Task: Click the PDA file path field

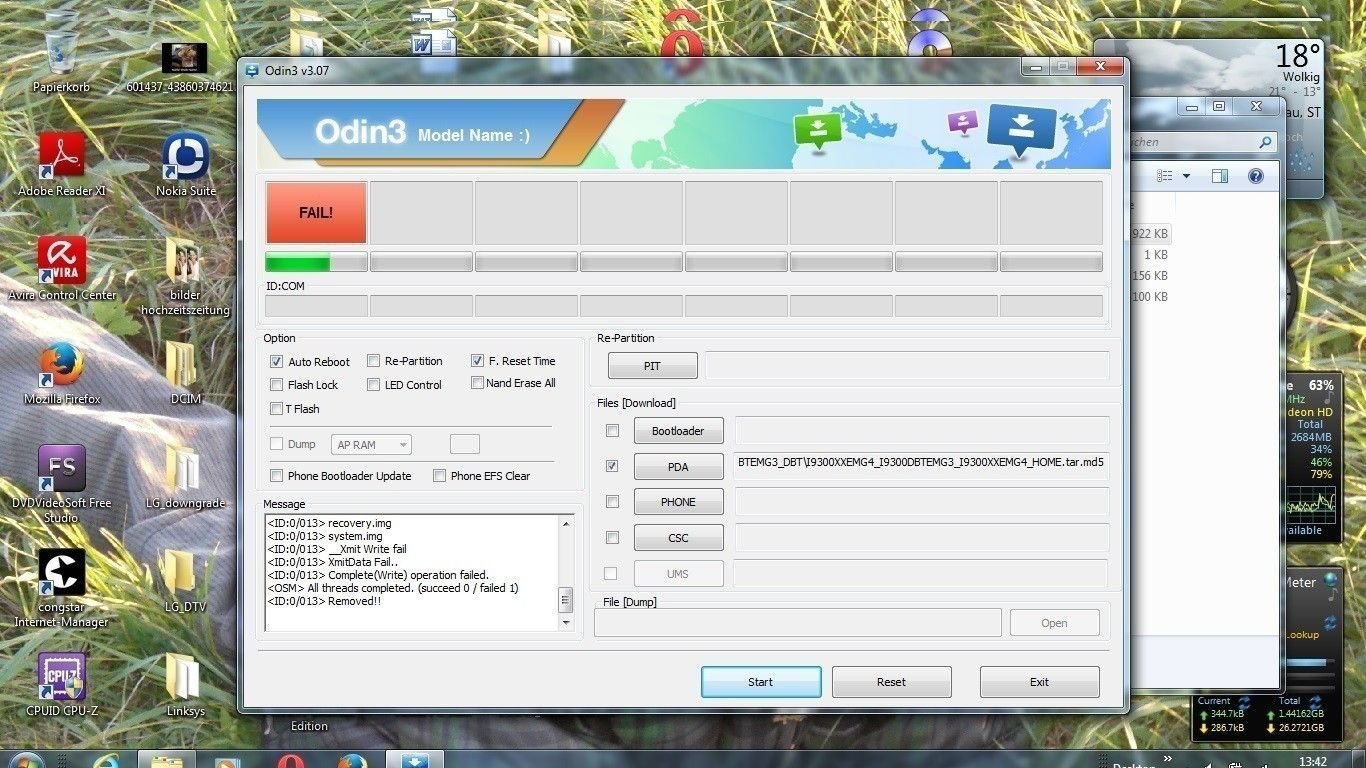Action: pyautogui.click(x=921, y=465)
